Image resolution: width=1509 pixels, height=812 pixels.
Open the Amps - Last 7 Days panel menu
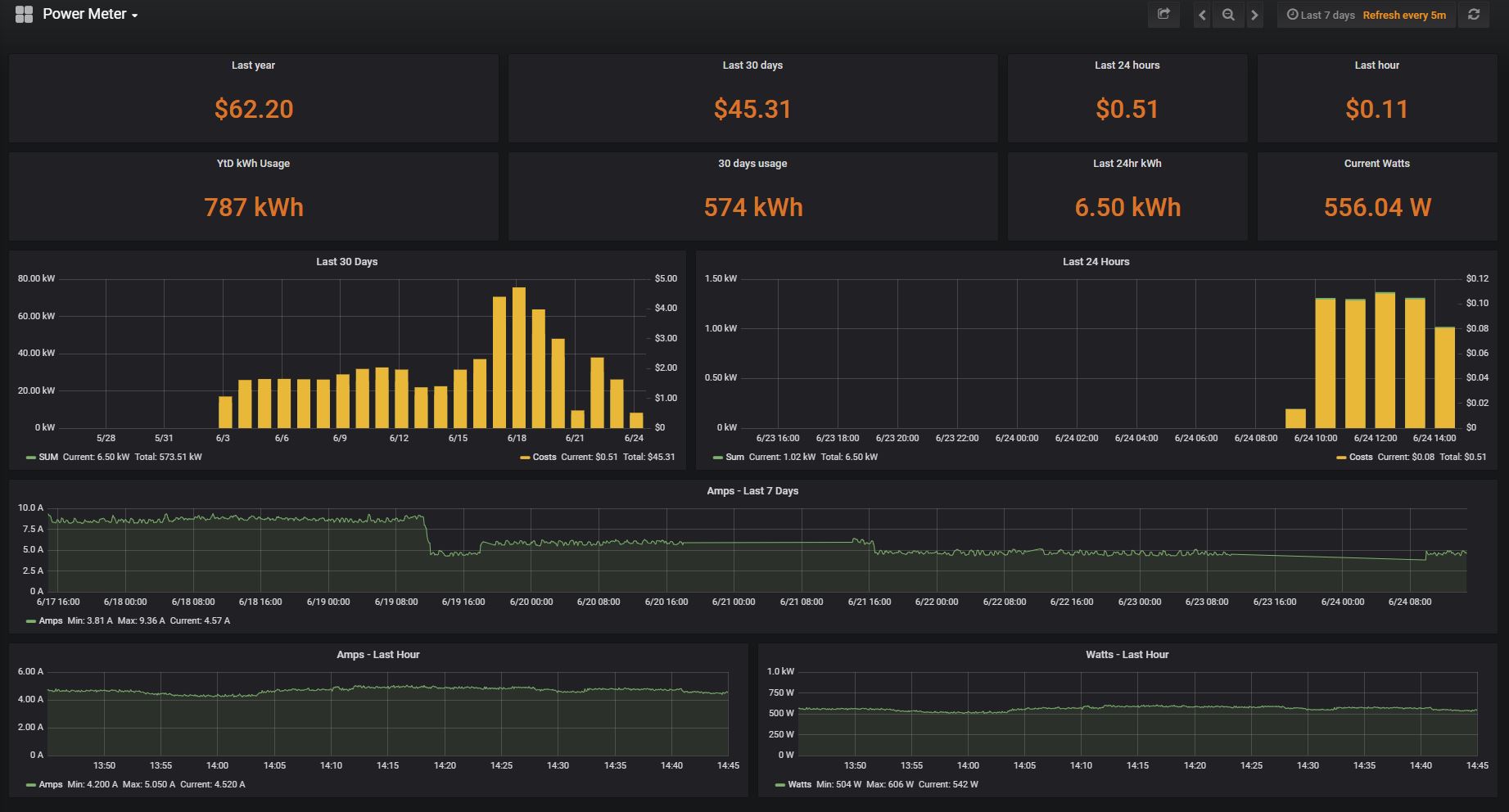pos(752,490)
